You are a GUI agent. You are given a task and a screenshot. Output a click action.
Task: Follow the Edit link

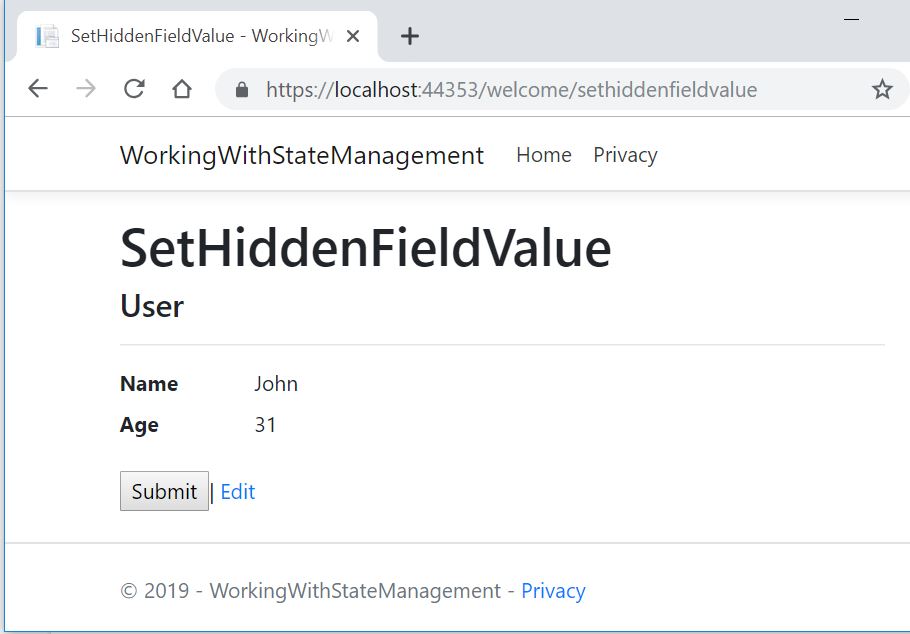pyautogui.click(x=238, y=492)
